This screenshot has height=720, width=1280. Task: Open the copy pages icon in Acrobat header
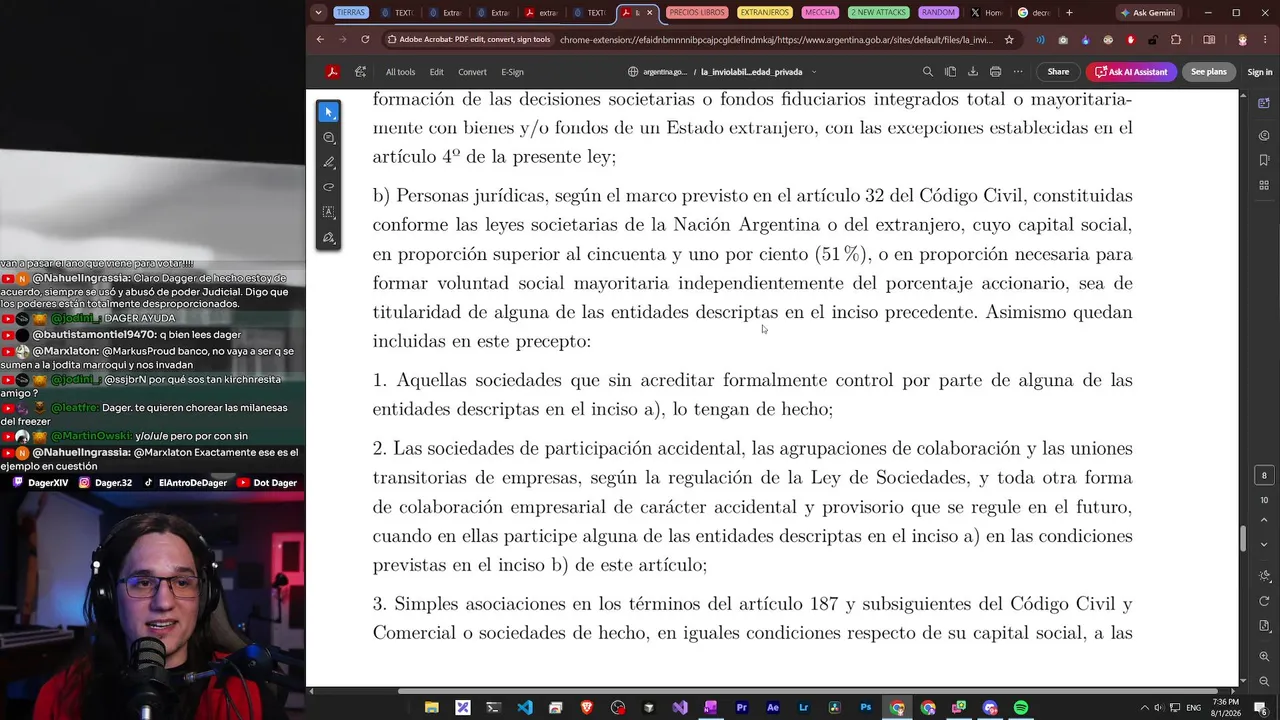pyautogui.click(x=950, y=72)
